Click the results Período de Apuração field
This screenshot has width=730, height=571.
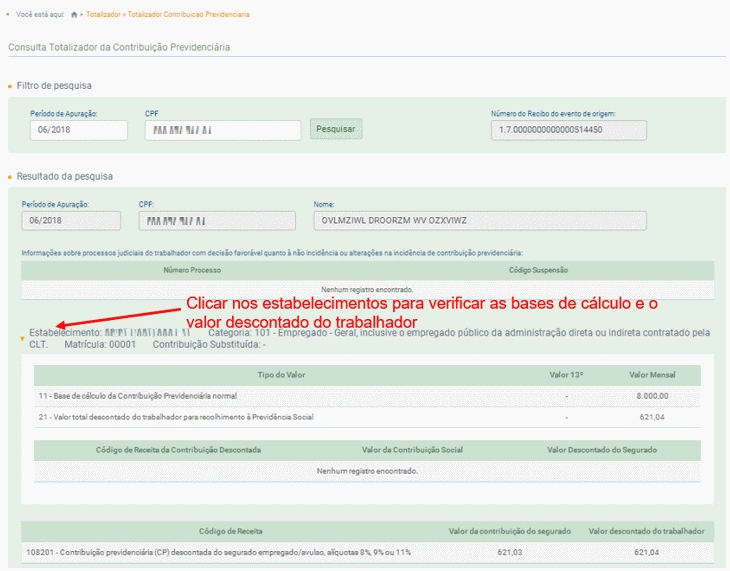tap(72, 221)
